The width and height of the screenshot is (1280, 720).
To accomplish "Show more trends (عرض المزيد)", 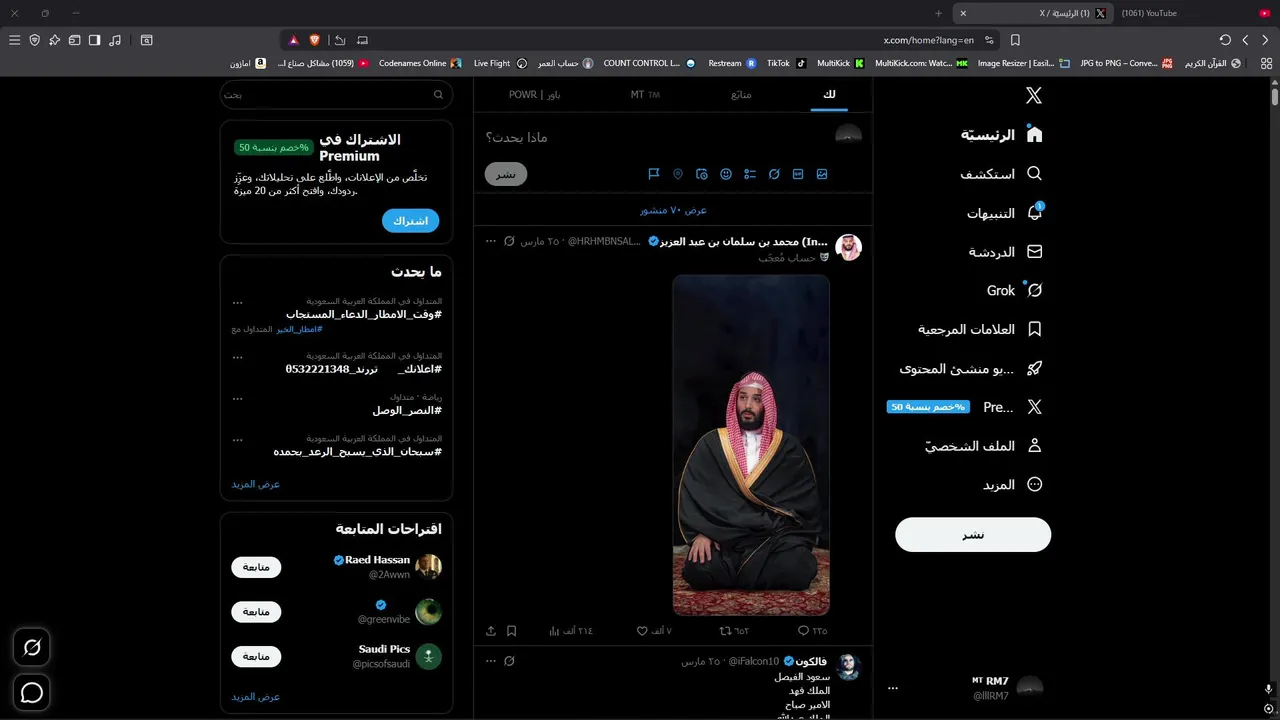I will (x=256, y=484).
